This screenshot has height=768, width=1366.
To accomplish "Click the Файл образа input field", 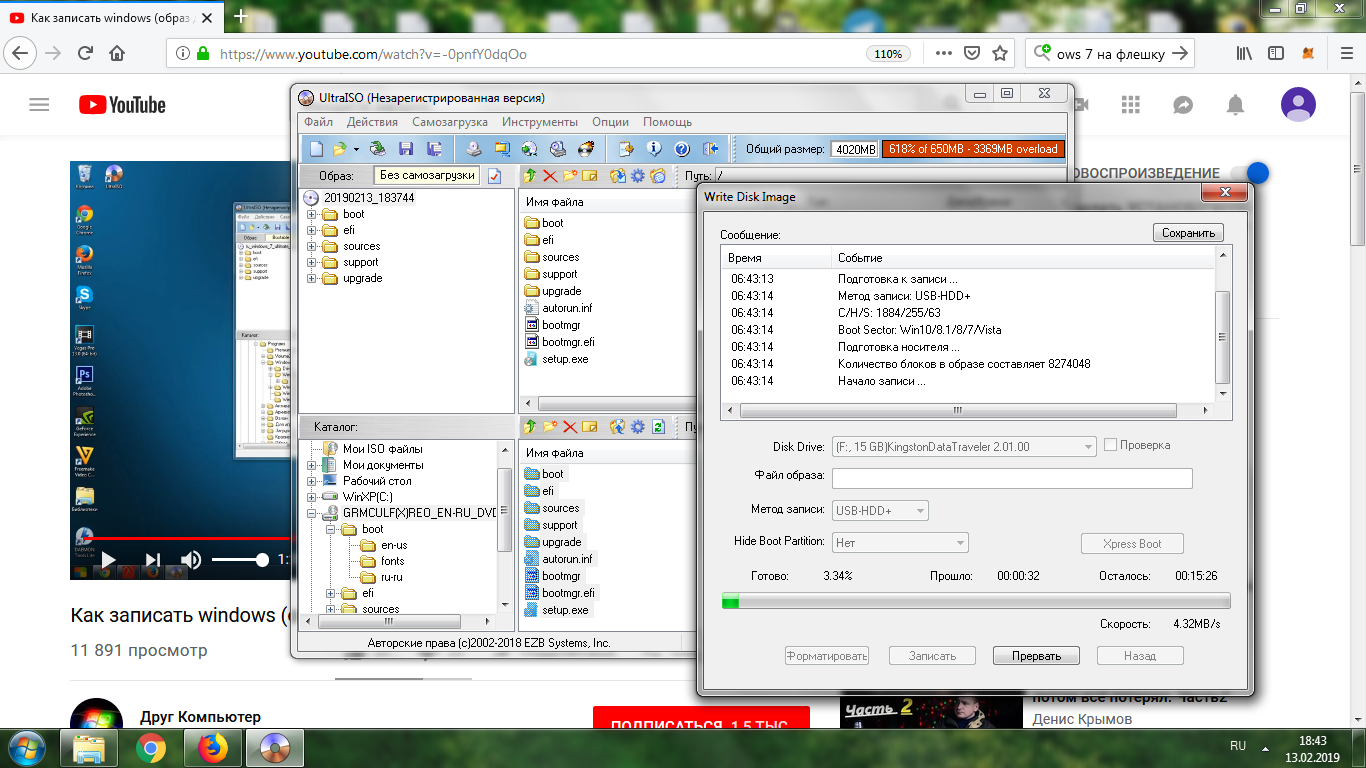I will pos(1012,478).
